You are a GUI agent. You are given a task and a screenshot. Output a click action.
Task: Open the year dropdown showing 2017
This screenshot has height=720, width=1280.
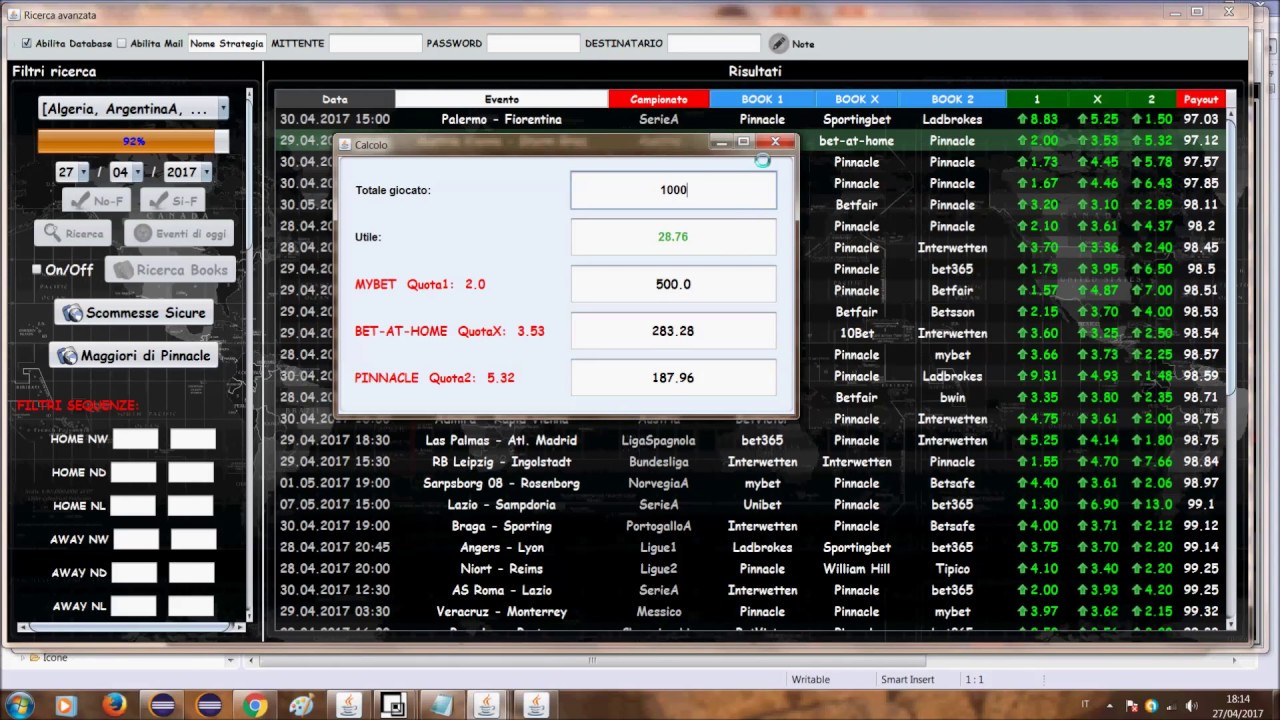[187, 172]
